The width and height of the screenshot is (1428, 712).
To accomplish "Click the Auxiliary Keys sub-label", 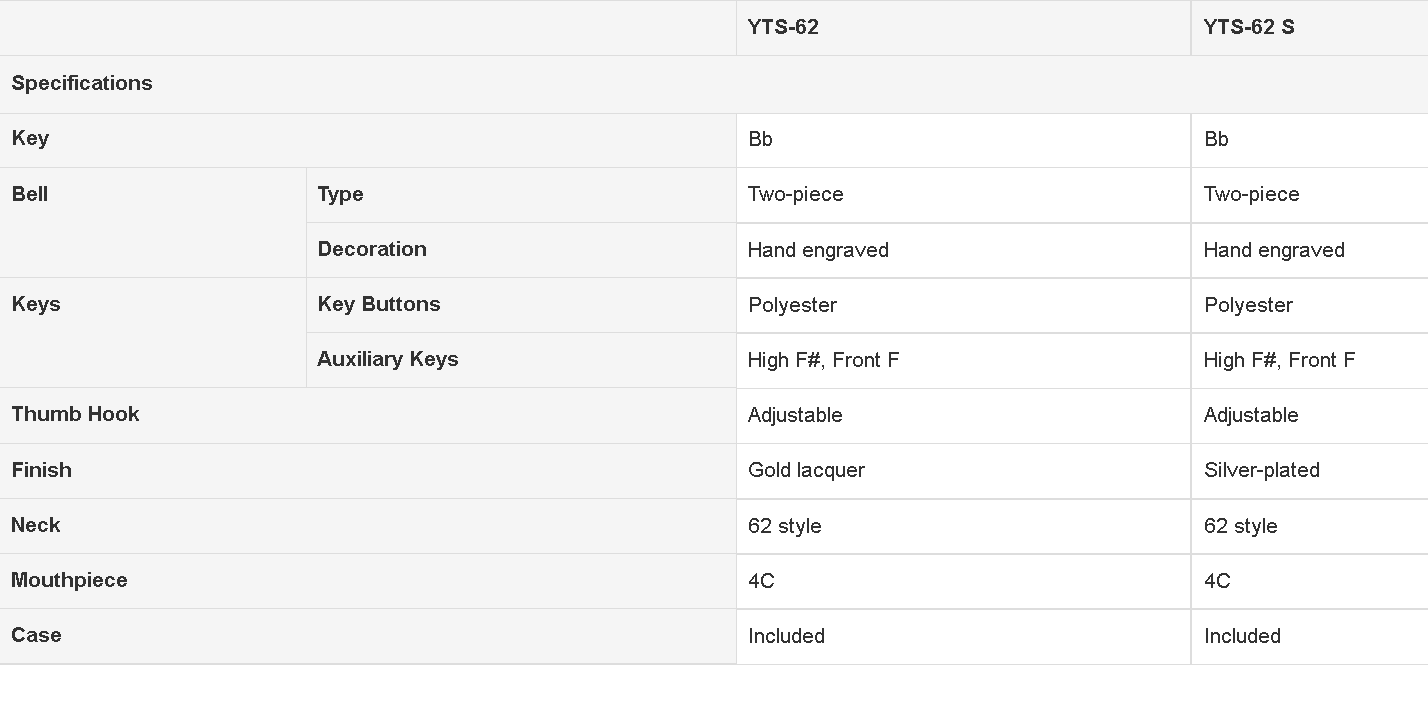I will click(388, 359).
